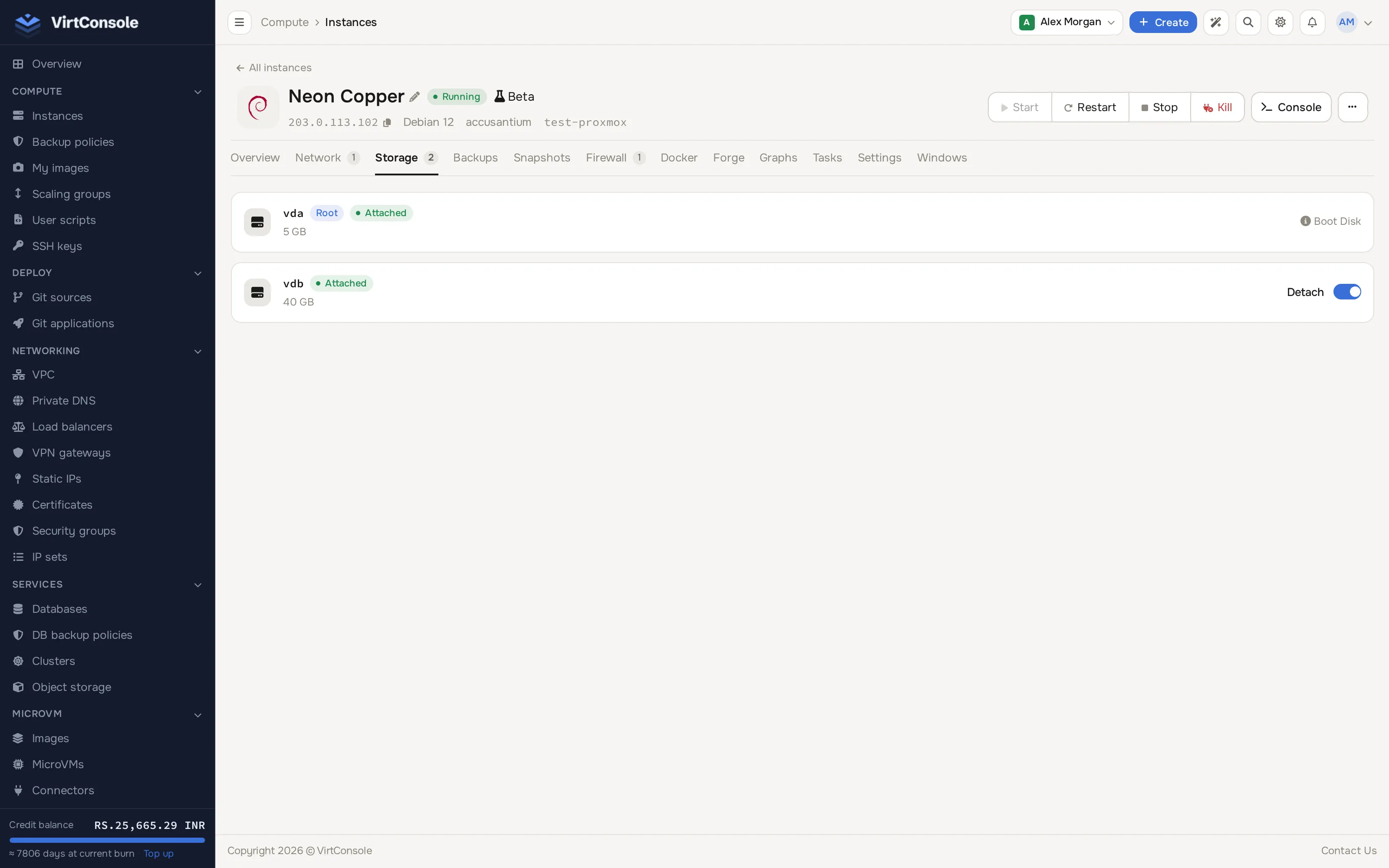Image resolution: width=1389 pixels, height=868 pixels.
Task: Switch to the Graphs tab
Action: pos(778,158)
